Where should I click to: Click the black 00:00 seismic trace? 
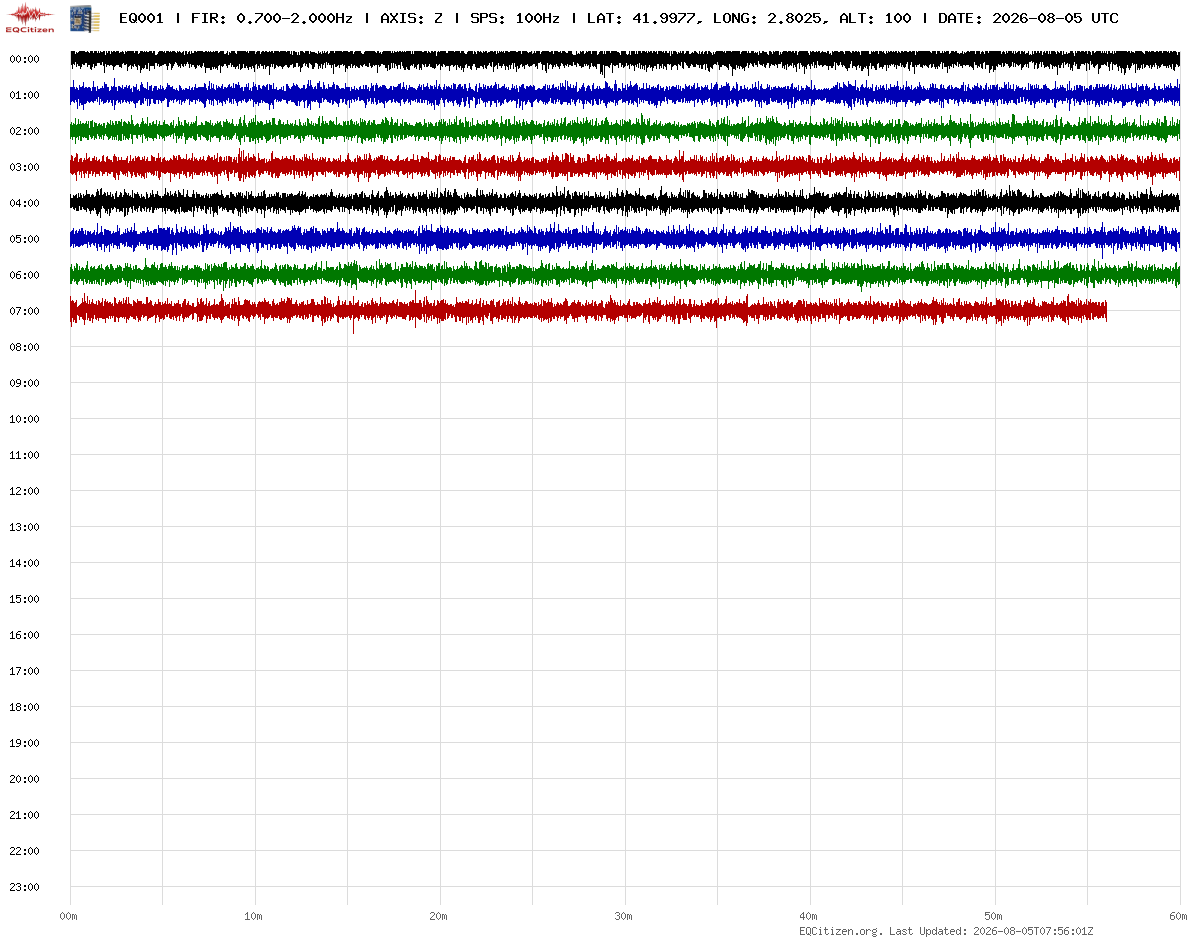[625, 60]
